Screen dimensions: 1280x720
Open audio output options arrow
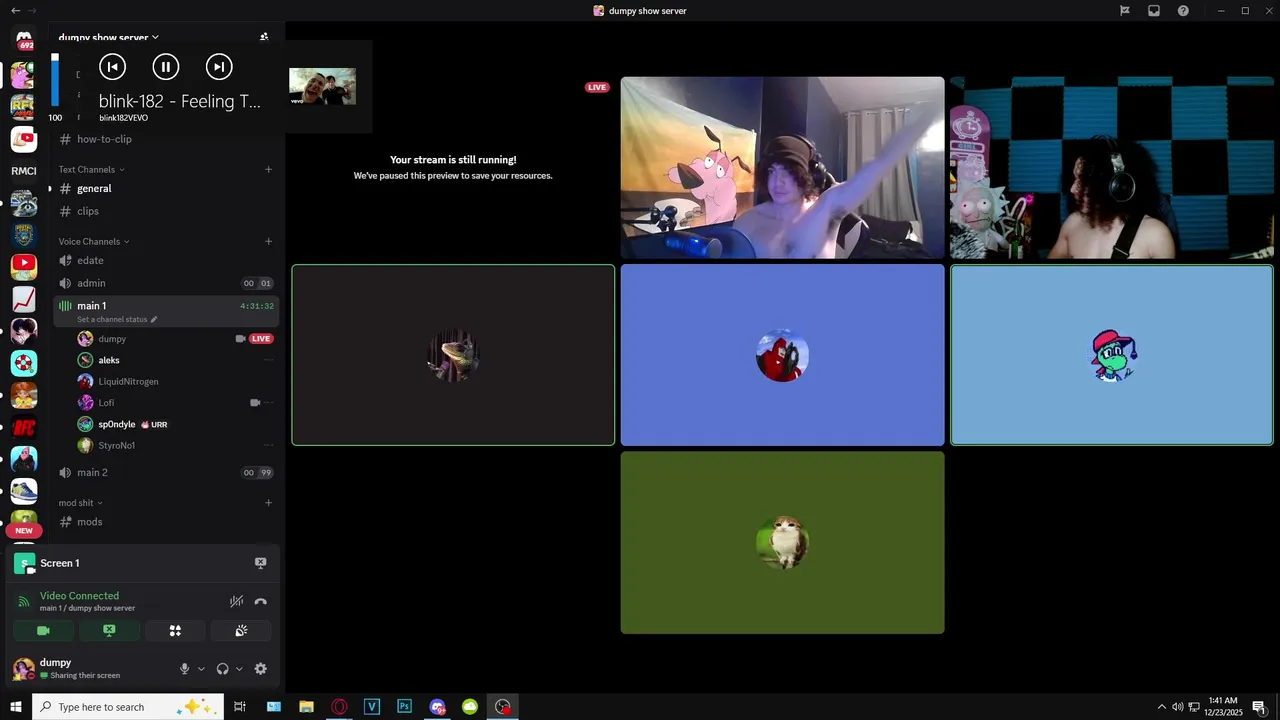239,669
